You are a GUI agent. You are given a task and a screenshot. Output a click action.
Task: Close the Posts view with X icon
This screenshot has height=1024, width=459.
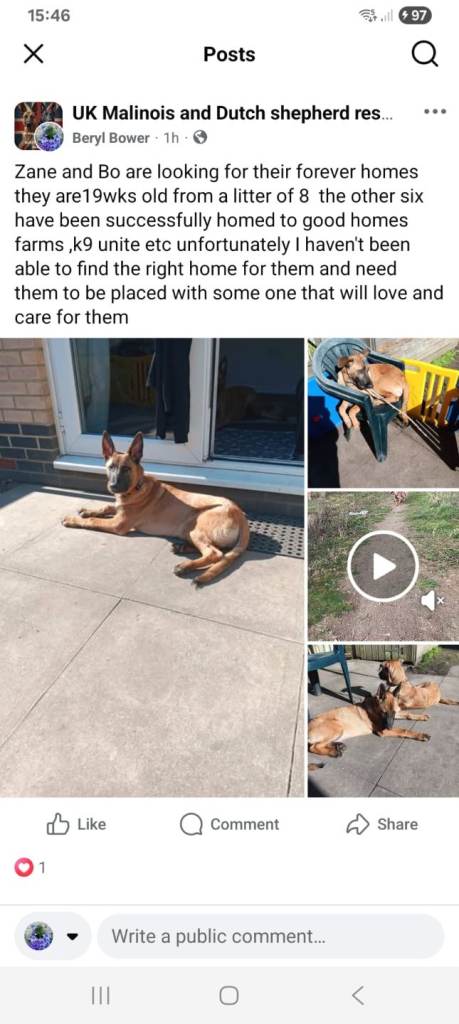point(33,55)
